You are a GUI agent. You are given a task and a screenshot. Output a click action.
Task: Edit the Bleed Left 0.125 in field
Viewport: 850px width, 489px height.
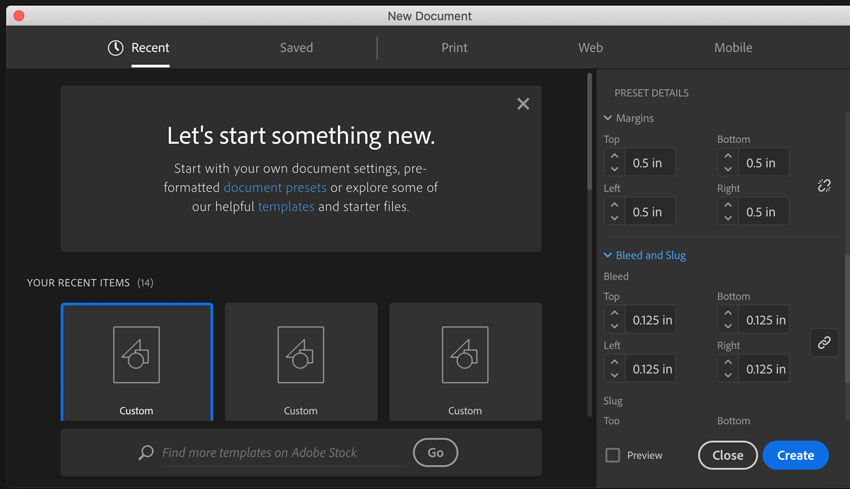[650, 369]
